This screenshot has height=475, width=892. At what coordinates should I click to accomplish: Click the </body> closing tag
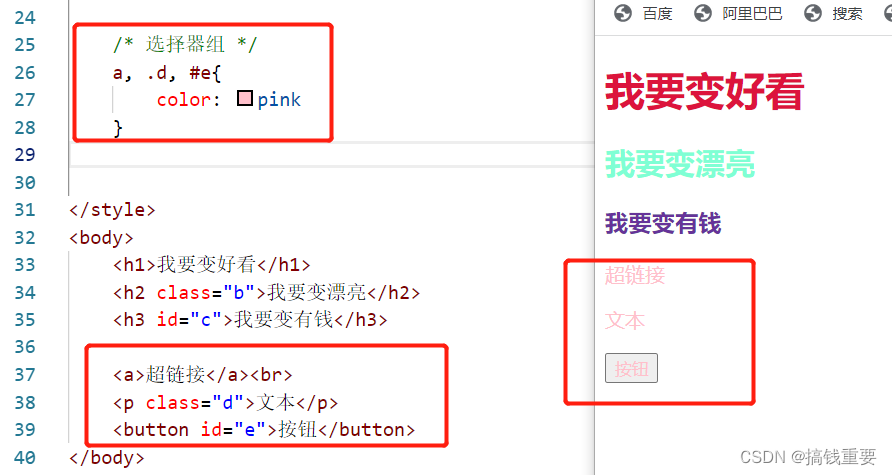coord(107,457)
